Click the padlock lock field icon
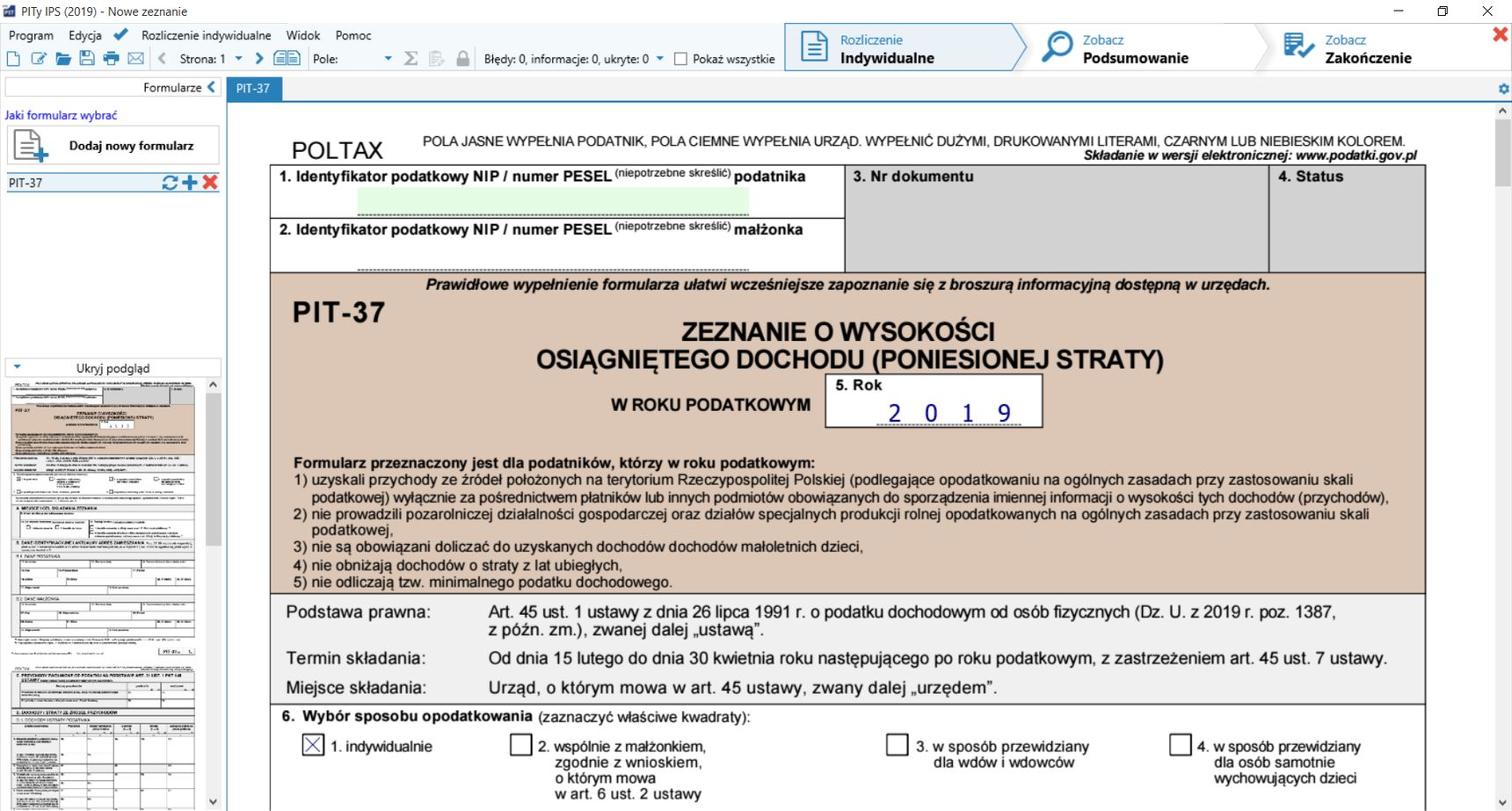 tap(462, 59)
